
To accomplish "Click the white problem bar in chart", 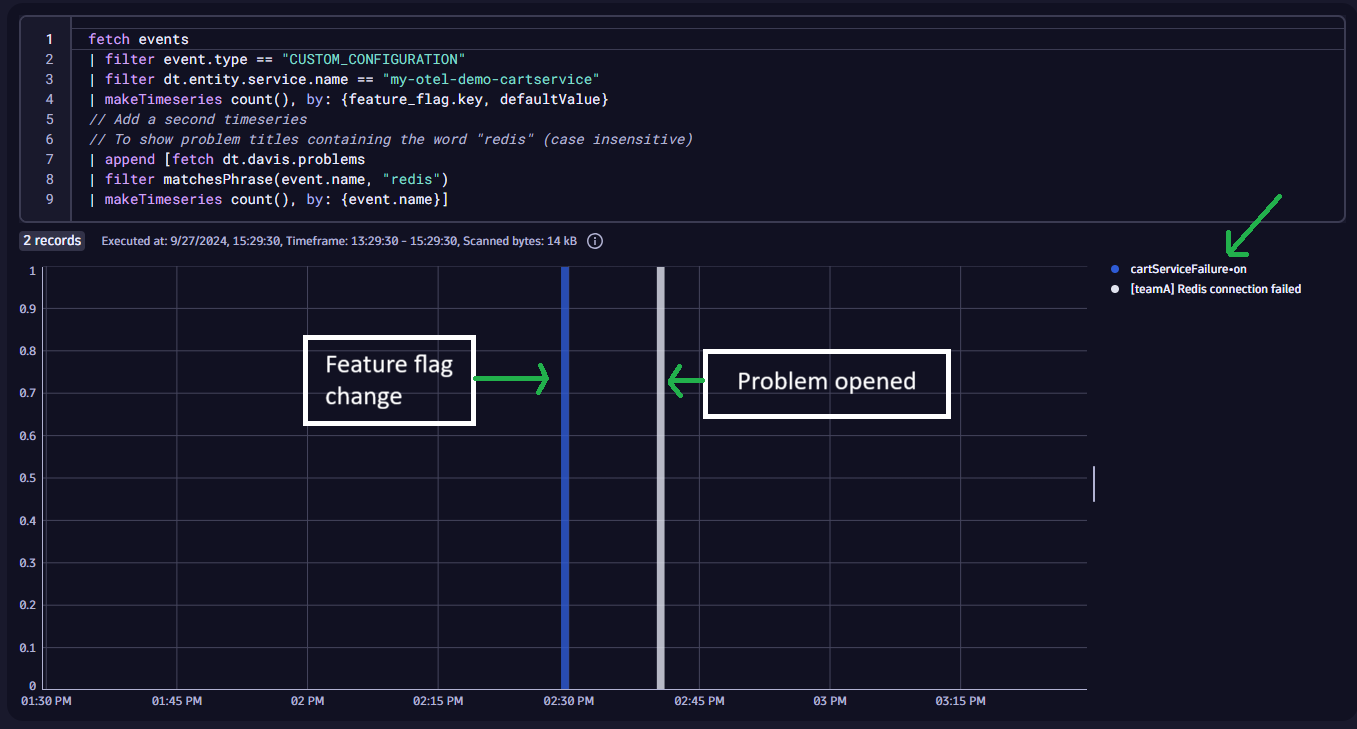I will click(x=660, y=478).
